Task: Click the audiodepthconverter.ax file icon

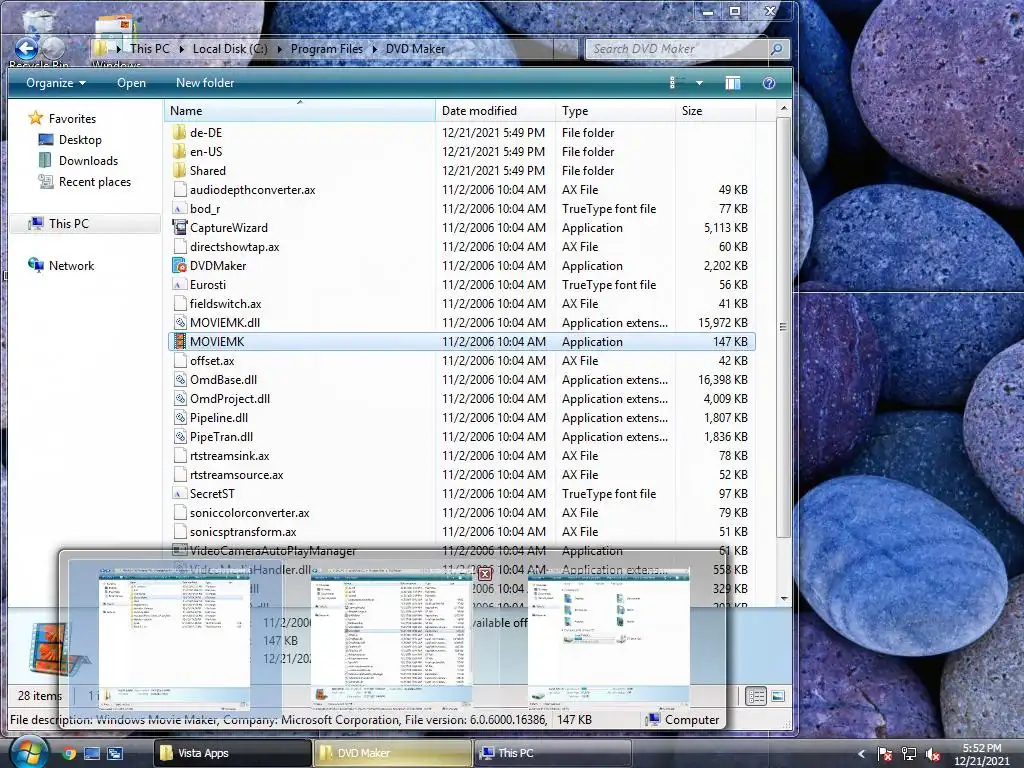Action: click(180, 190)
